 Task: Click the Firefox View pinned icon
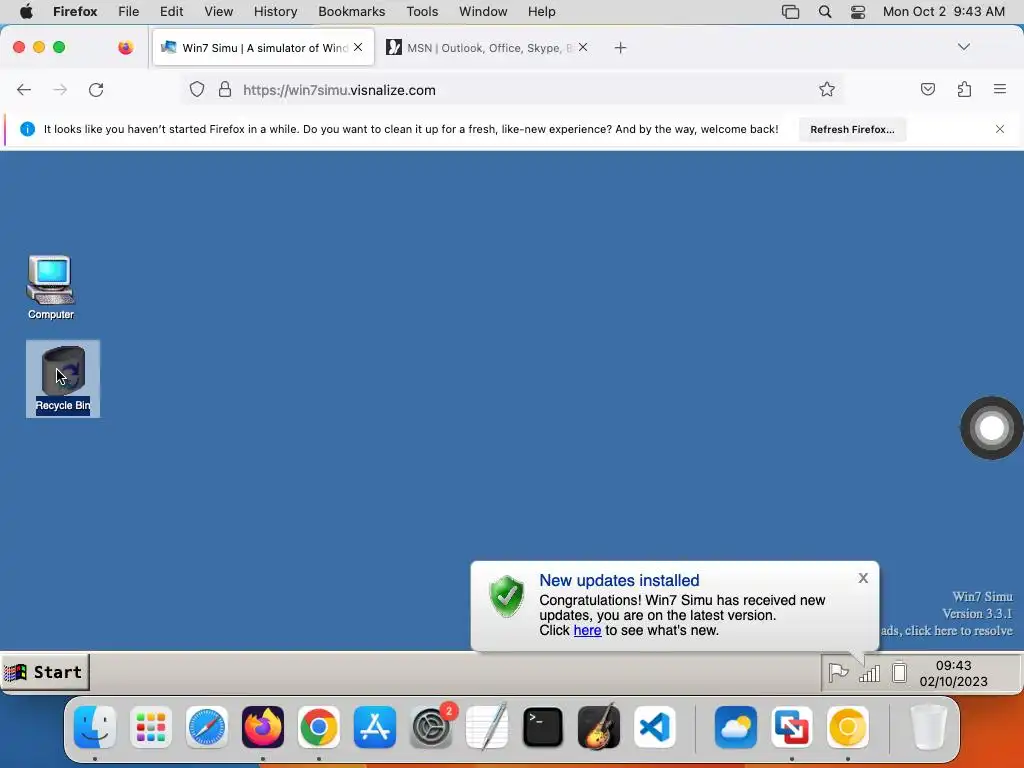125,47
